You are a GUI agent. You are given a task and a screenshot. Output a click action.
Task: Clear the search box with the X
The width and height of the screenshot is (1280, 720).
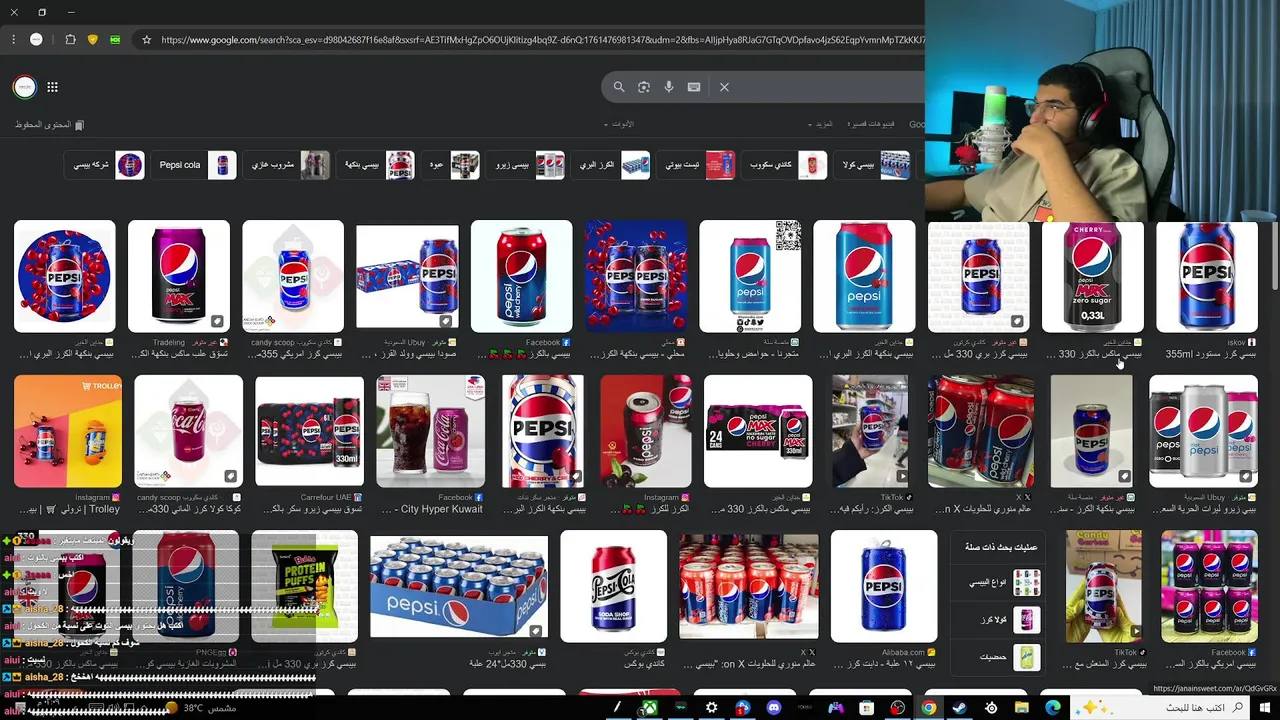pos(724,87)
